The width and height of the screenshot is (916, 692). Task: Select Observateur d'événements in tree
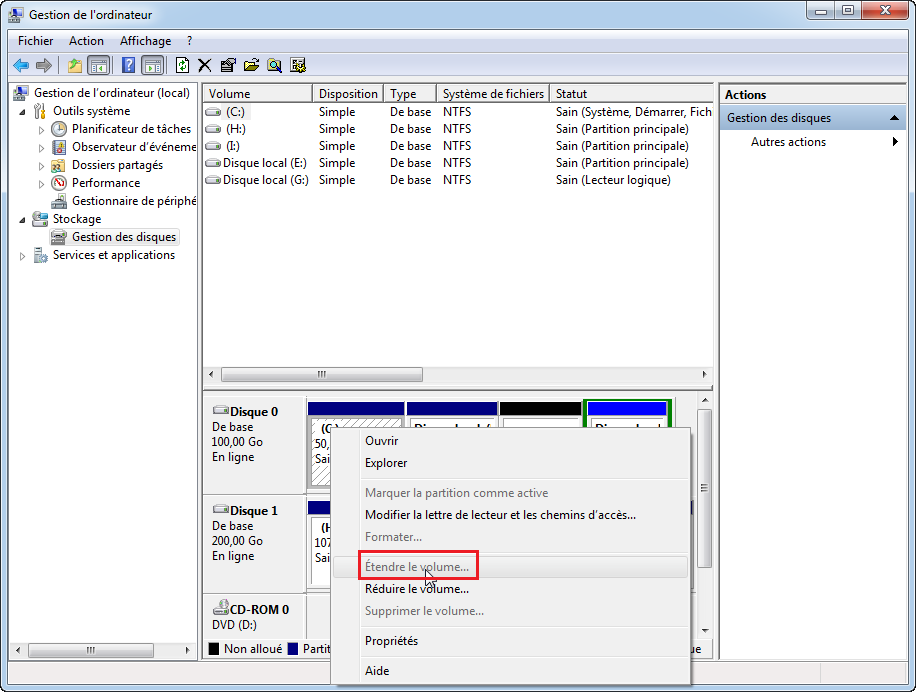[x=134, y=147]
